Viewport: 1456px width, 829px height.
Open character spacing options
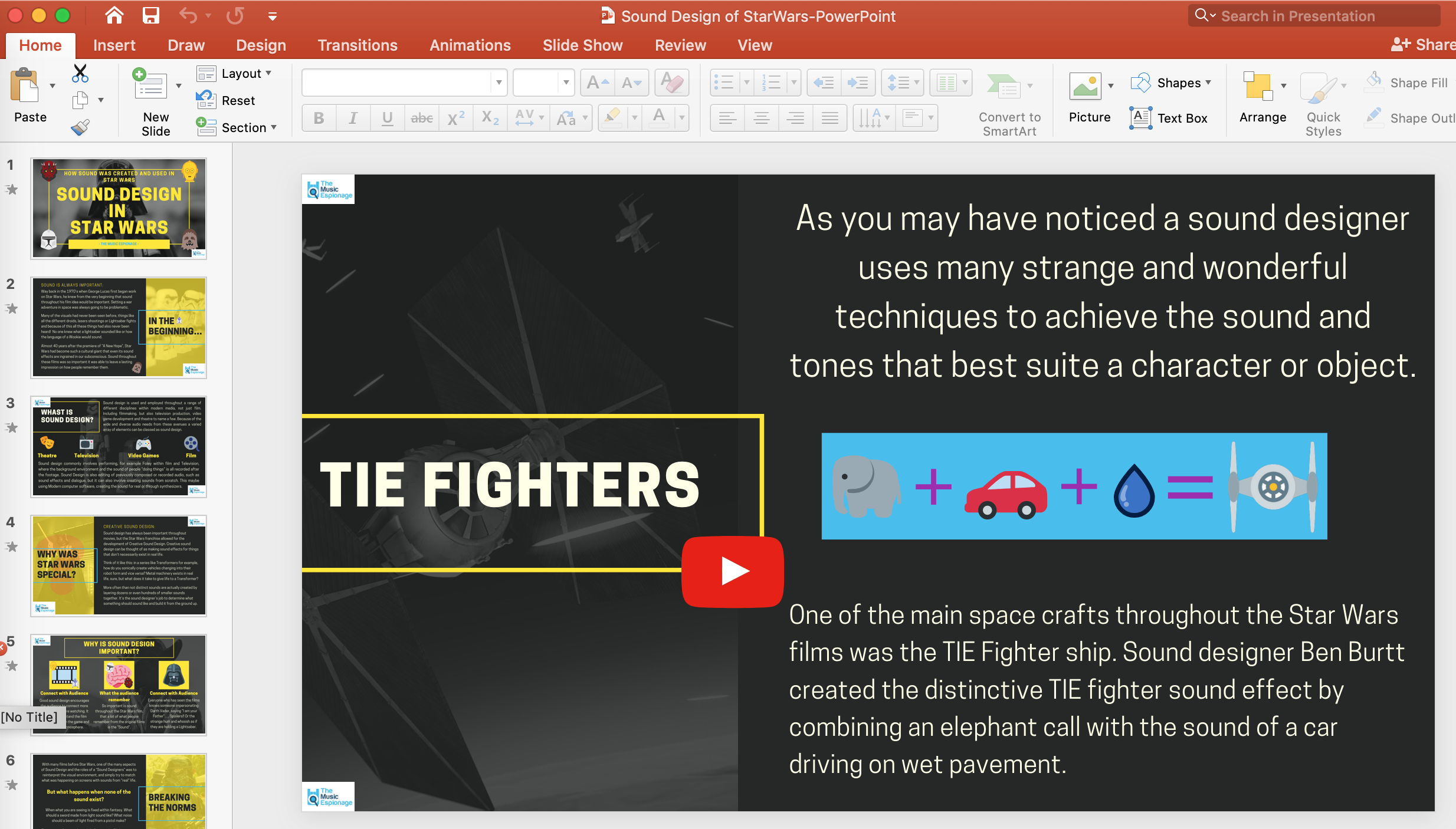coord(529,118)
